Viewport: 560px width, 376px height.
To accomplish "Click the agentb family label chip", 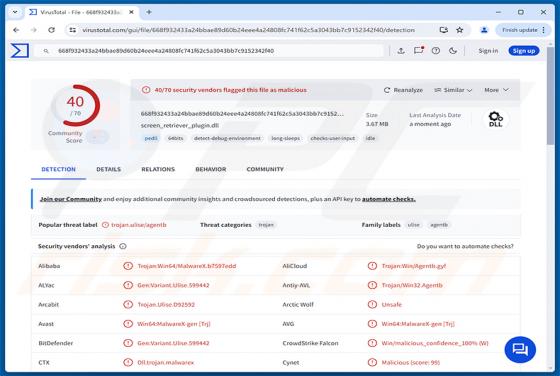I will pos(439,225).
